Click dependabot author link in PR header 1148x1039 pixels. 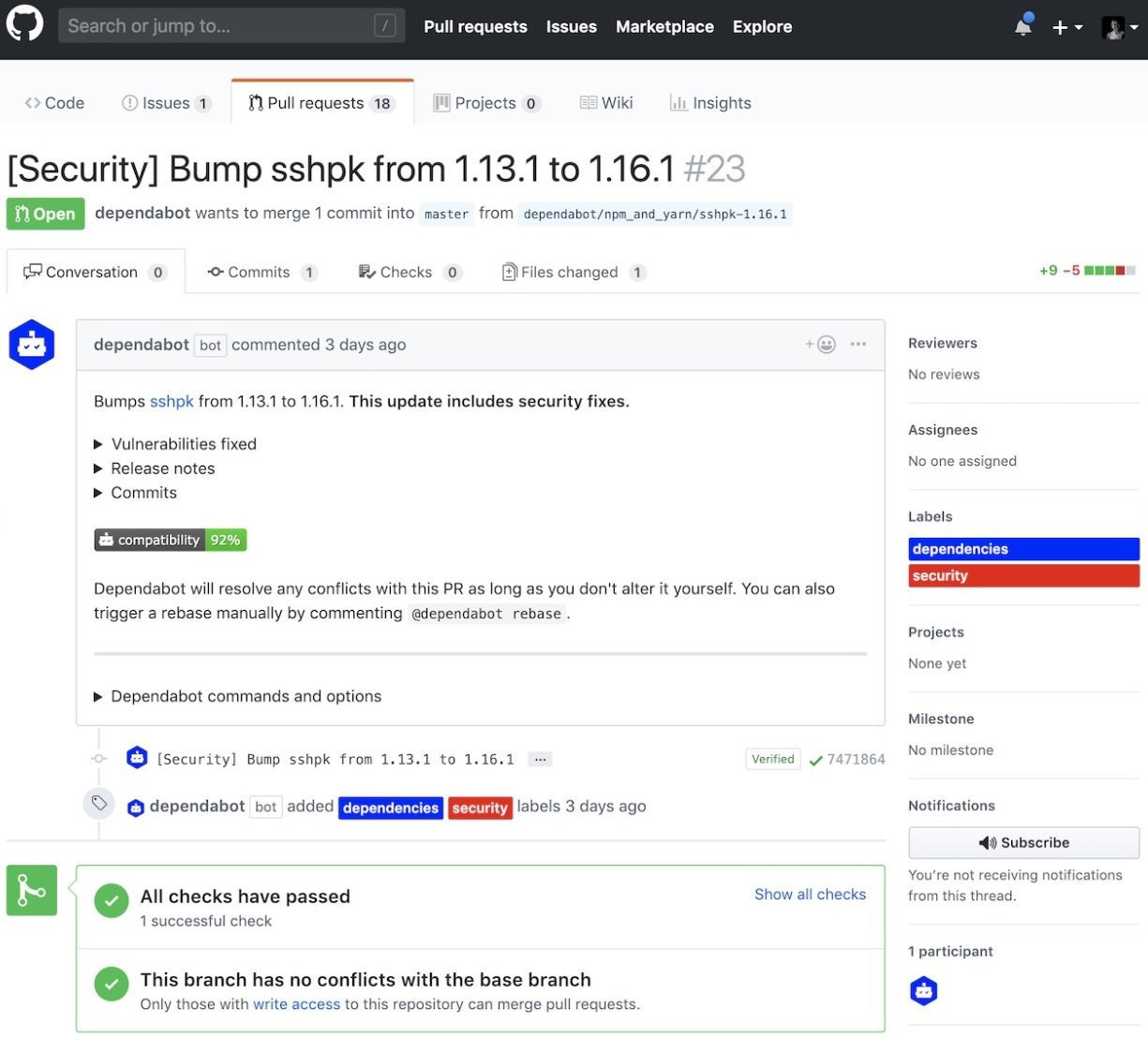tap(142, 213)
